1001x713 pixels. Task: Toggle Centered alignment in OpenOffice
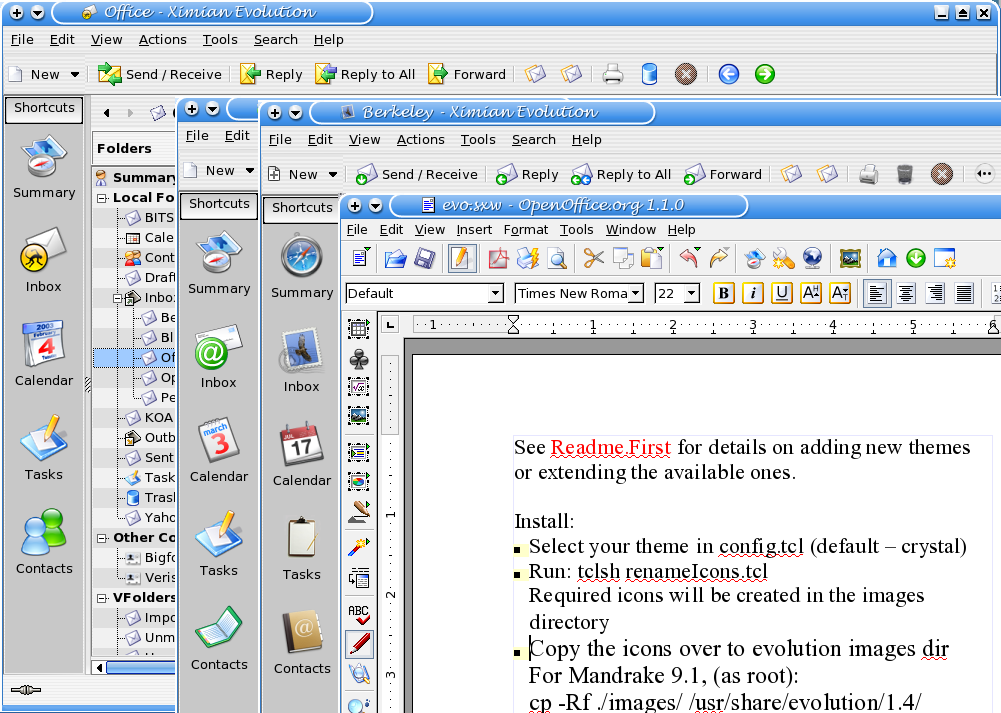point(905,294)
